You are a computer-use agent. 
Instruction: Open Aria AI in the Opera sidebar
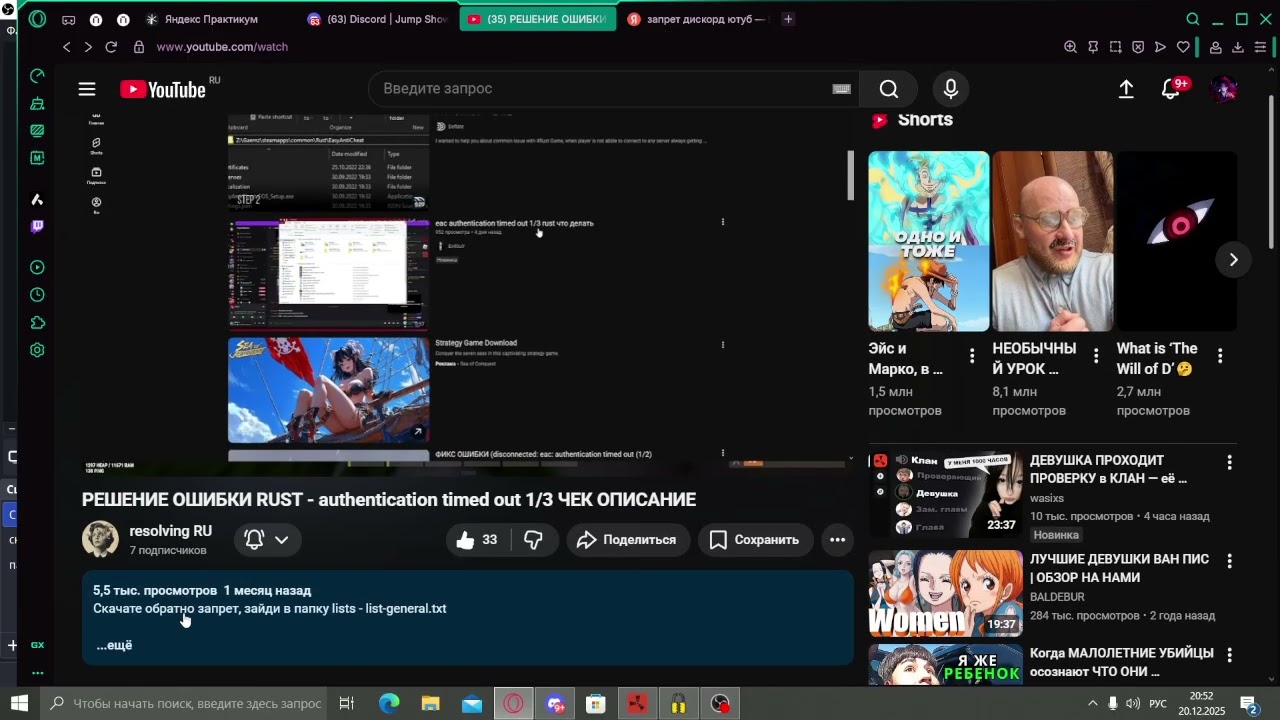37,199
